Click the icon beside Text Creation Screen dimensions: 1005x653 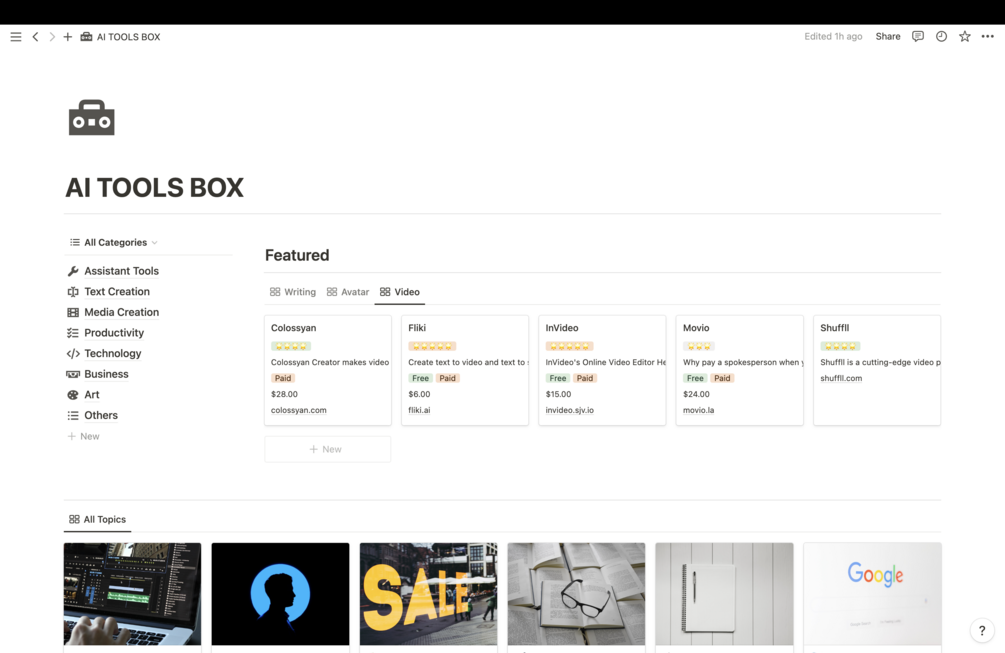pos(73,292)
